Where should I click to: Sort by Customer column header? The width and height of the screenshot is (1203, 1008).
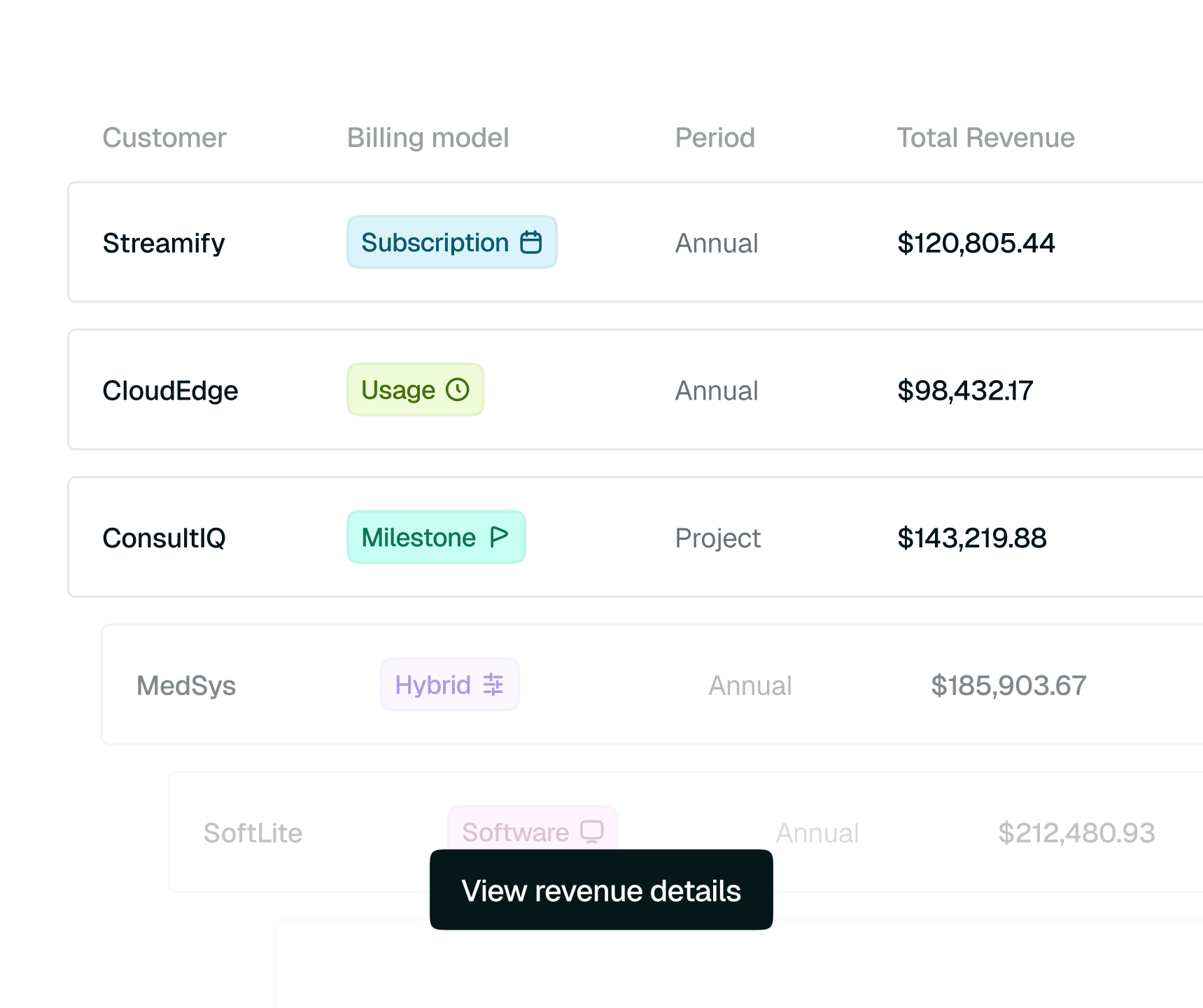tap(164, 138)
